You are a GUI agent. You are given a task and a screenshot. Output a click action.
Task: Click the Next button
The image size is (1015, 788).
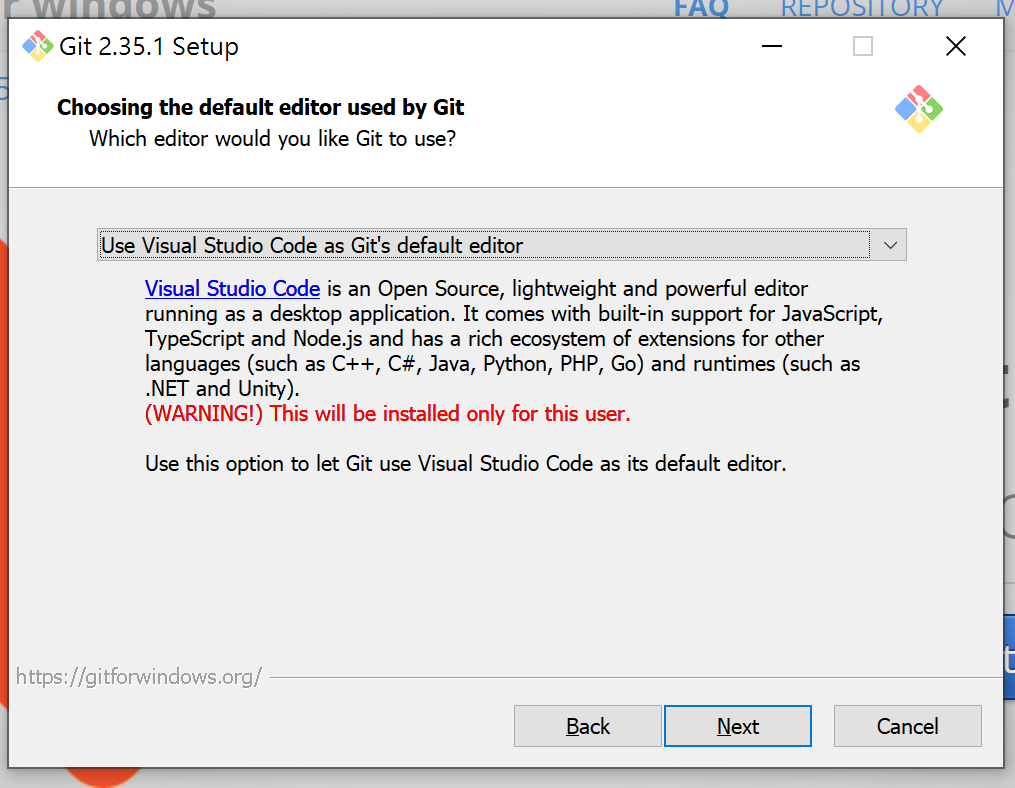point(738,726)
